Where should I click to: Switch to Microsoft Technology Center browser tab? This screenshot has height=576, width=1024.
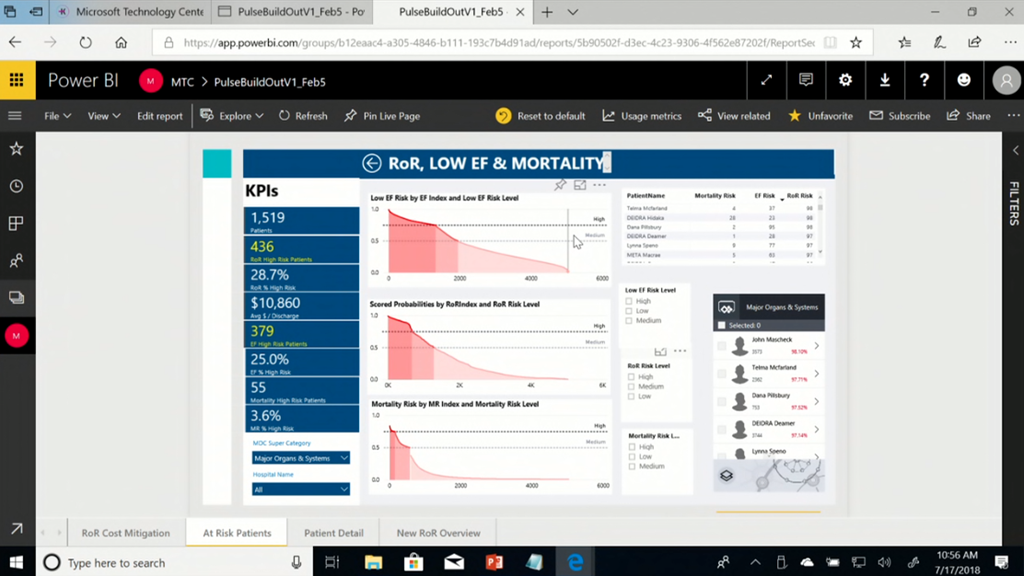pyautogui.click(x=131, y=12)
